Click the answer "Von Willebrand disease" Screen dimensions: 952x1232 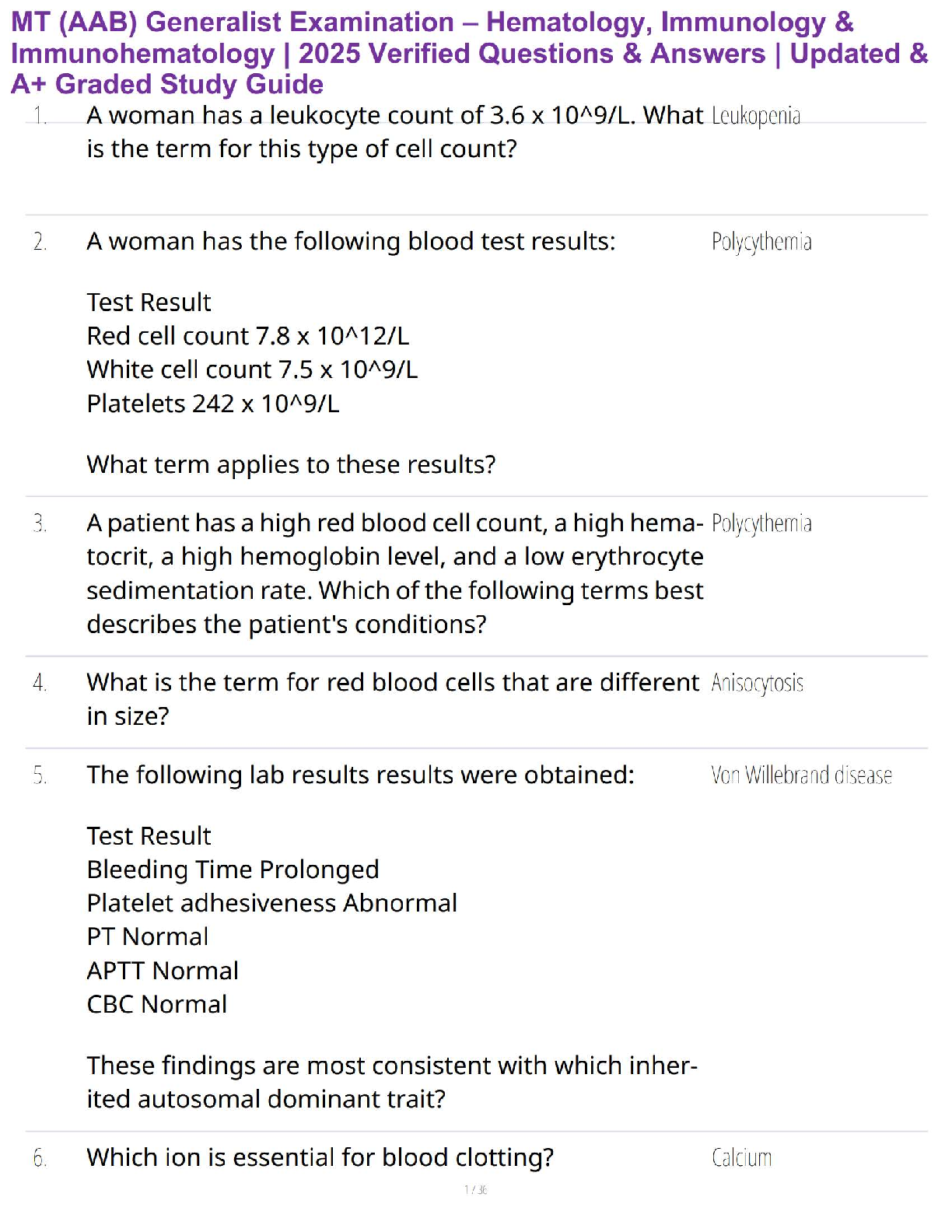tap(801, 775)
